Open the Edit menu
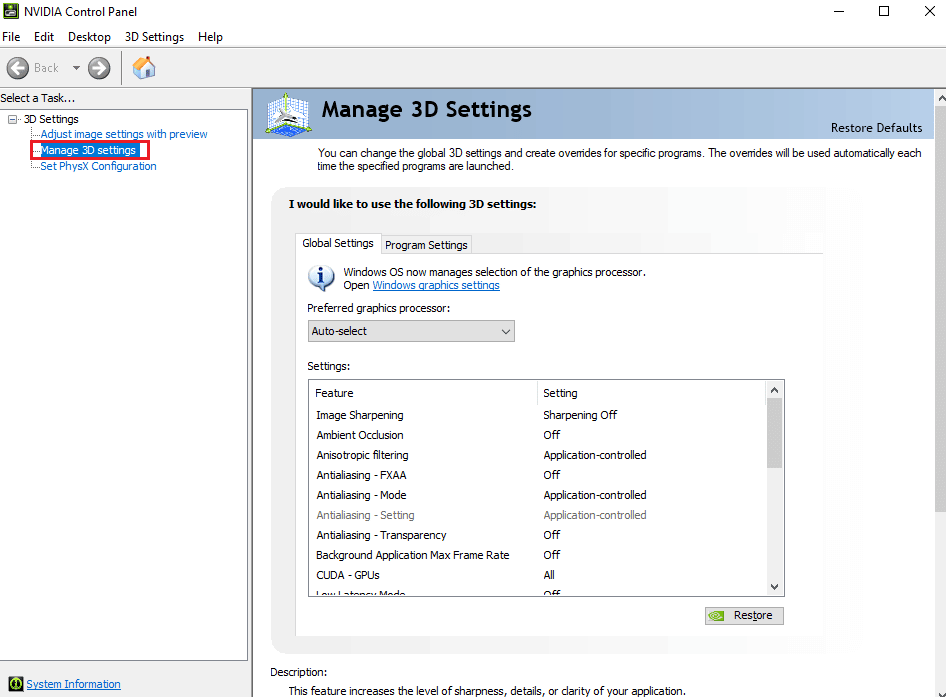Screen dimensions: 946x697 tap(43, 37)
